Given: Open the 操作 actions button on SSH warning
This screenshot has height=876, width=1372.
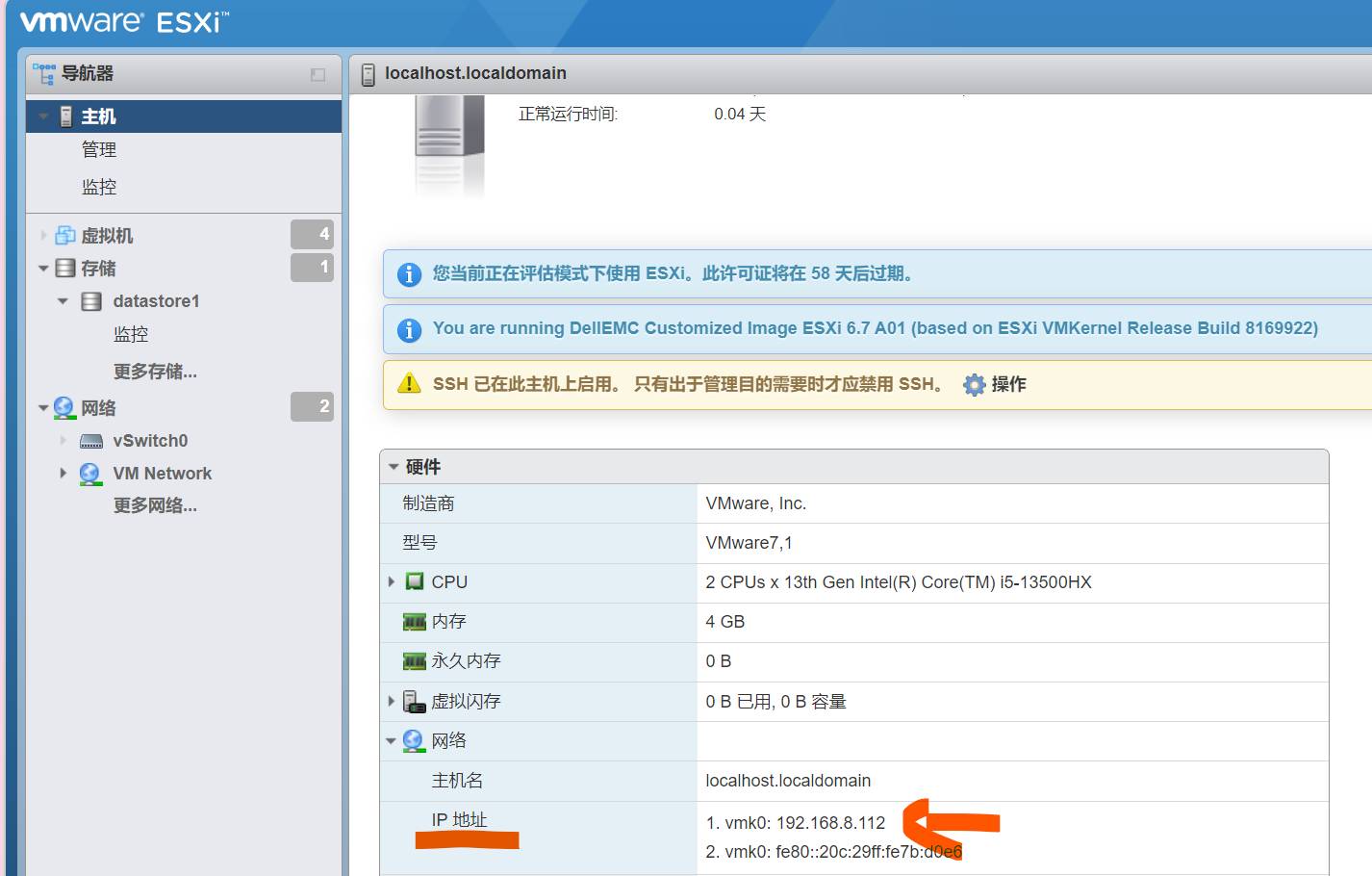Looking at the screenshot, I should click(995, 384).
